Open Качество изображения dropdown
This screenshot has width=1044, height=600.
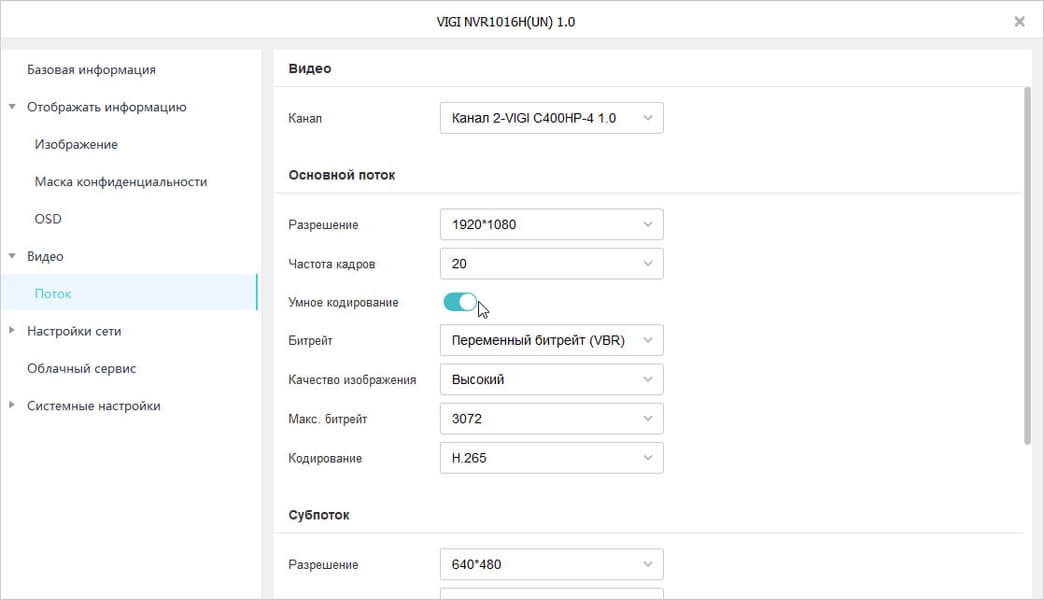(551, 379)
